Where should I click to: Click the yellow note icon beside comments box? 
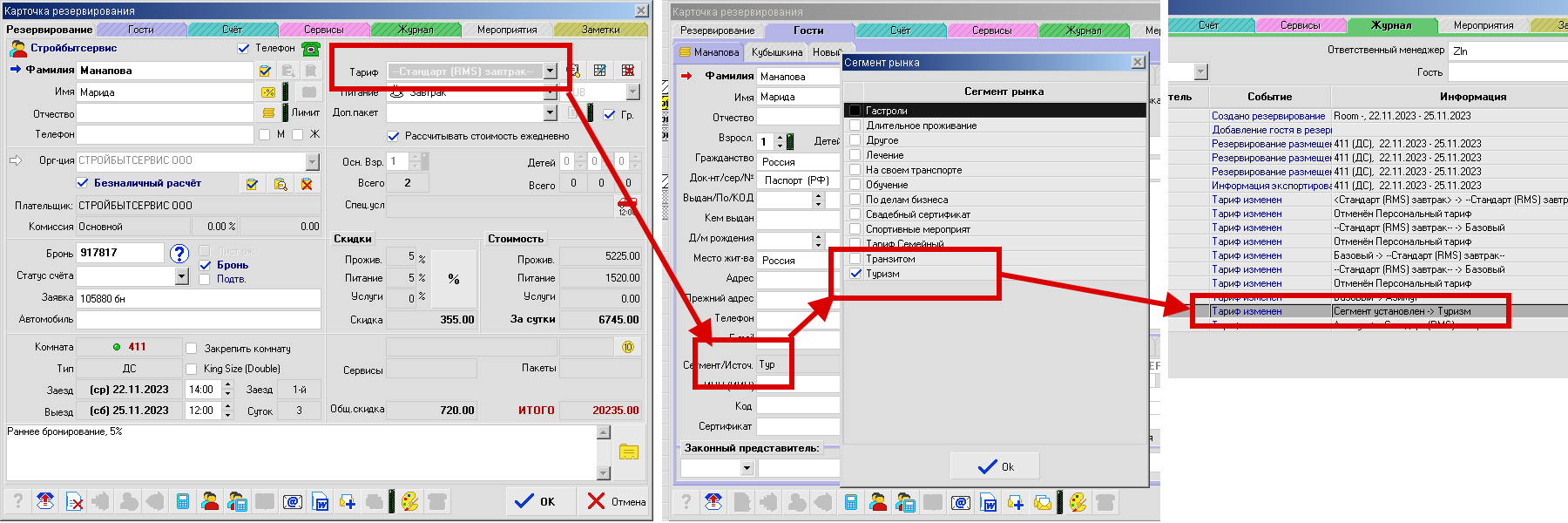coord(628,452)
